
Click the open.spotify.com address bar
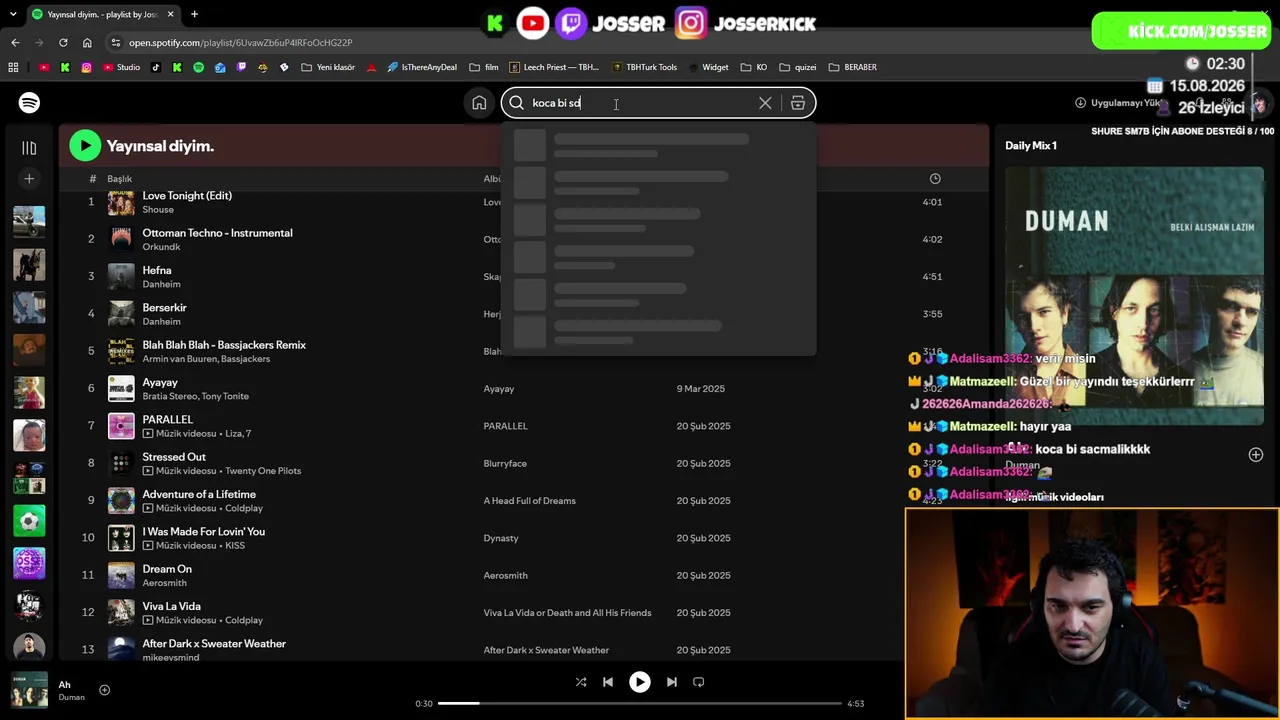[x=240, y=43]
